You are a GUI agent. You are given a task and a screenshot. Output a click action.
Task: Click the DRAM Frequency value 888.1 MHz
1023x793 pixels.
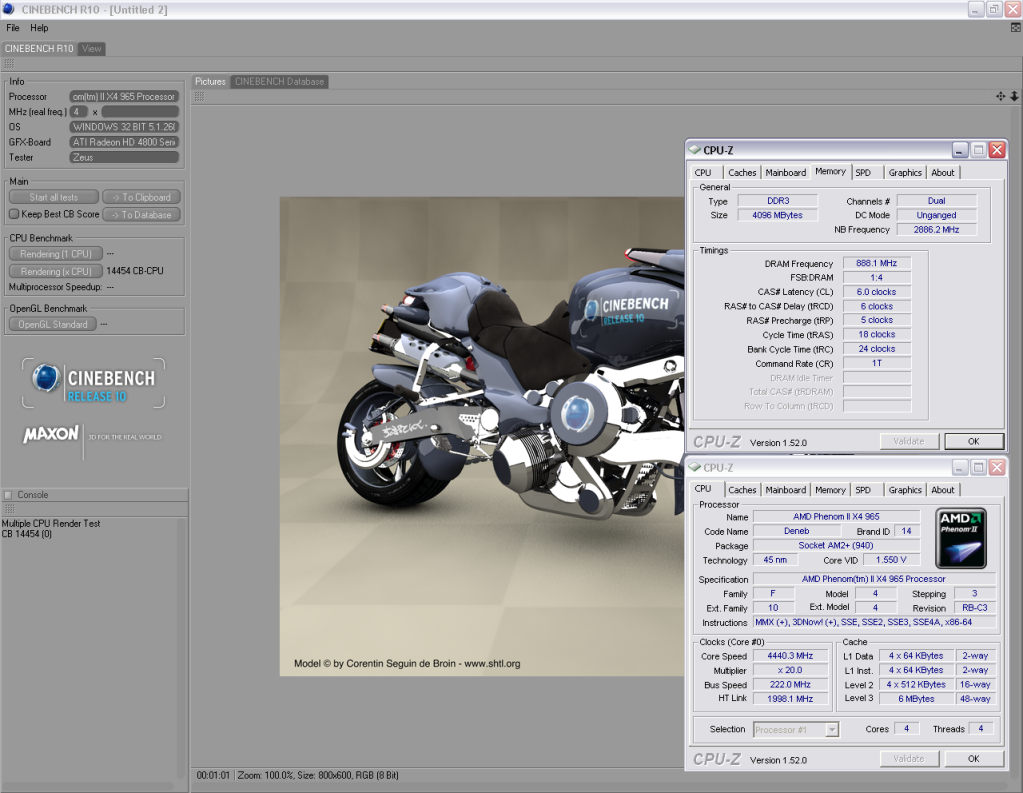876,263
